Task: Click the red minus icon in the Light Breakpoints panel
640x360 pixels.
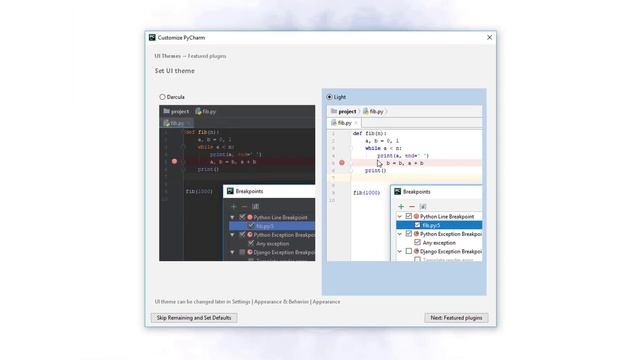Action: pyautogui.click(x=411, y=207)
